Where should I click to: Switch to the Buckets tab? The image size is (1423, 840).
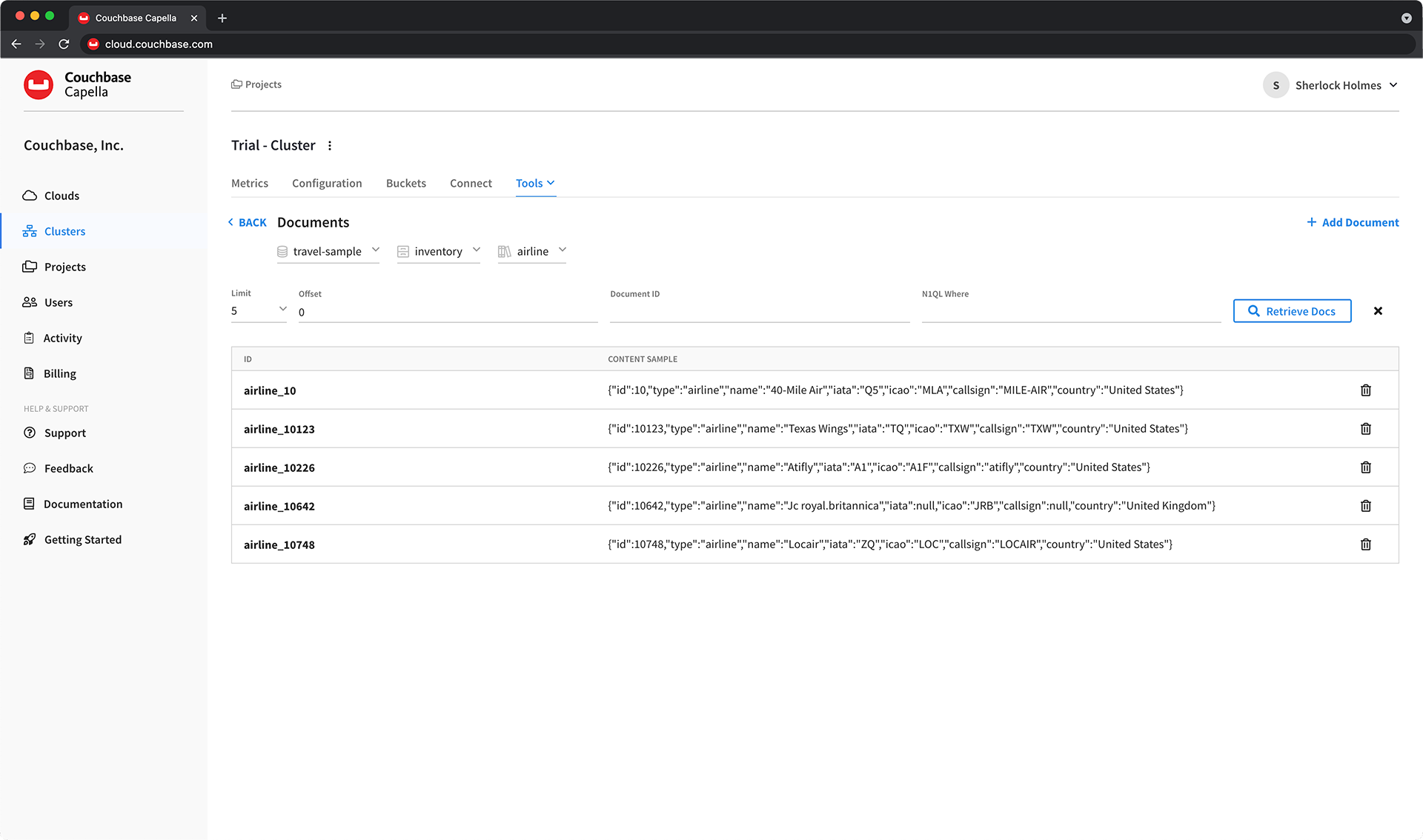click(x=405, y=183)
